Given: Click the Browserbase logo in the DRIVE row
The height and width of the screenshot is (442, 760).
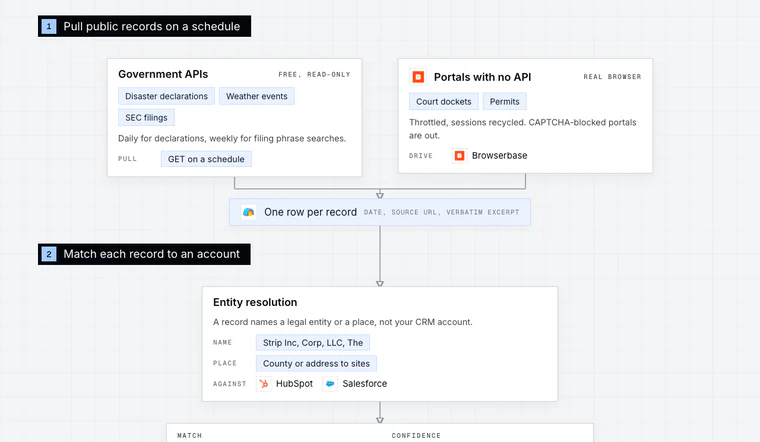Looking at the screenshot, I should point(459,156).
